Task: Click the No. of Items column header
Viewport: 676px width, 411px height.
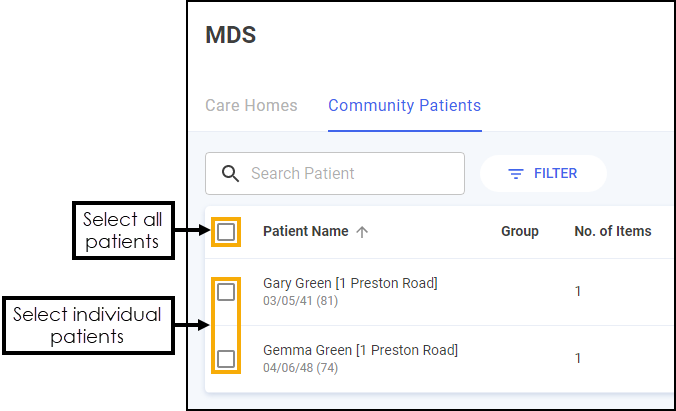Action: point(612,232)
